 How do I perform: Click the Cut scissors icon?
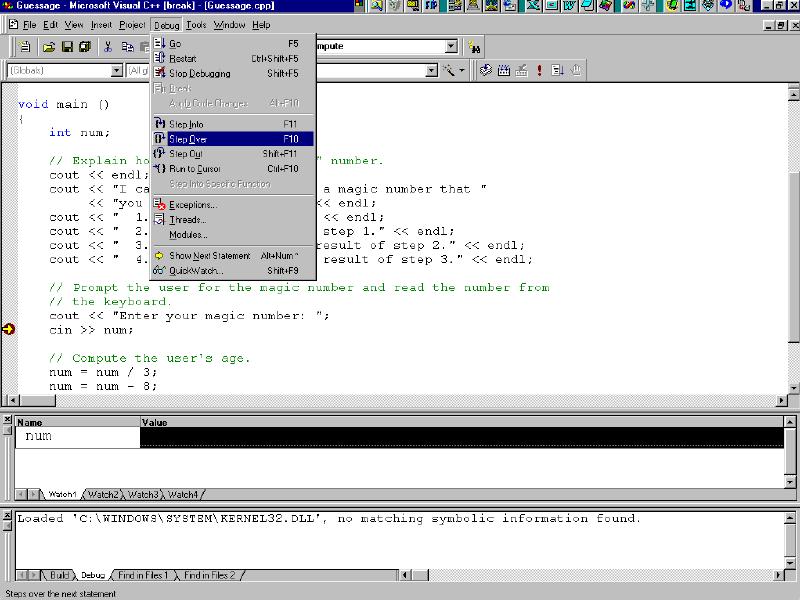click(x=108, y=47)
